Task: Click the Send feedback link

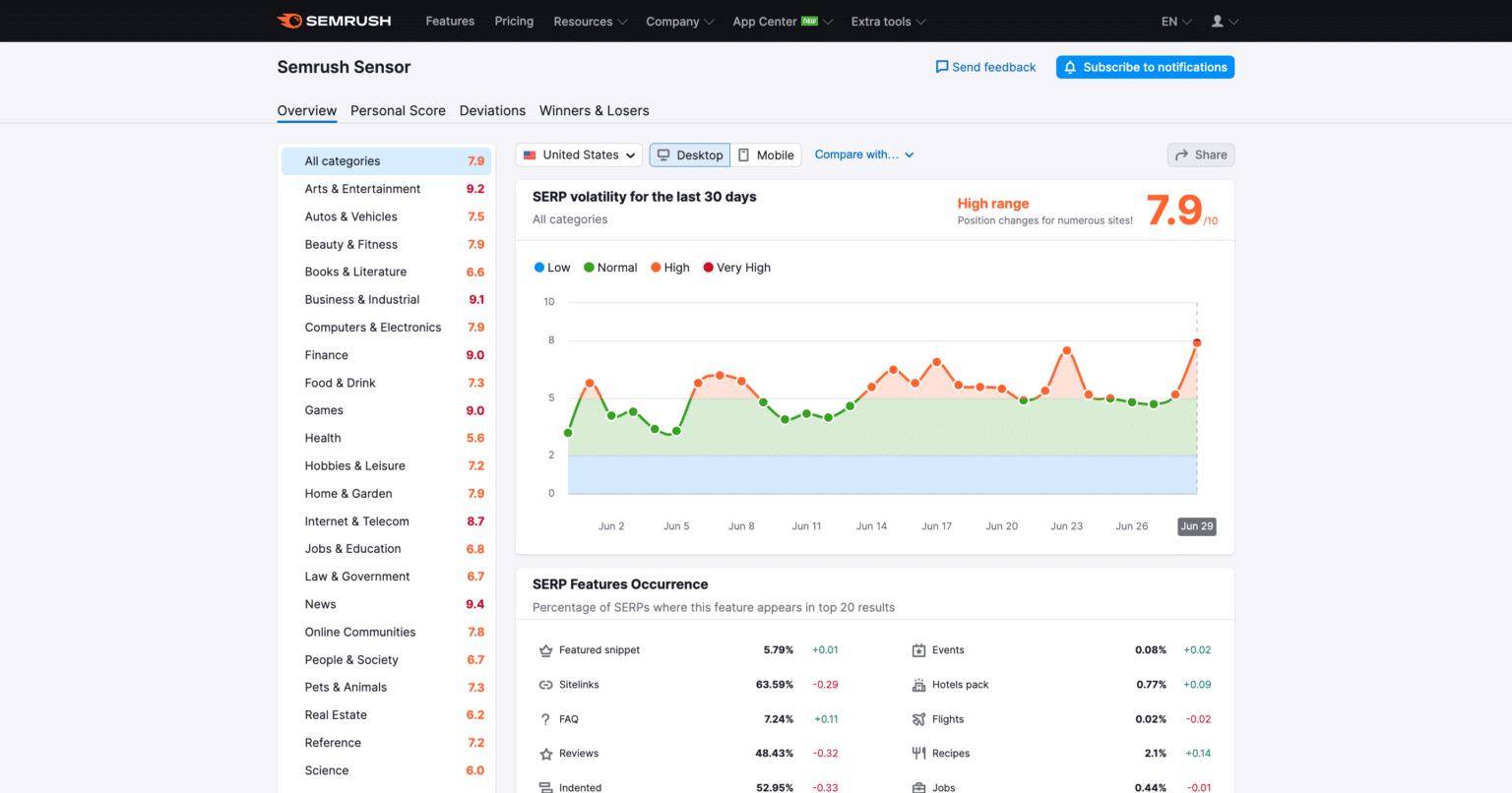Action: (x=985, y=67)
